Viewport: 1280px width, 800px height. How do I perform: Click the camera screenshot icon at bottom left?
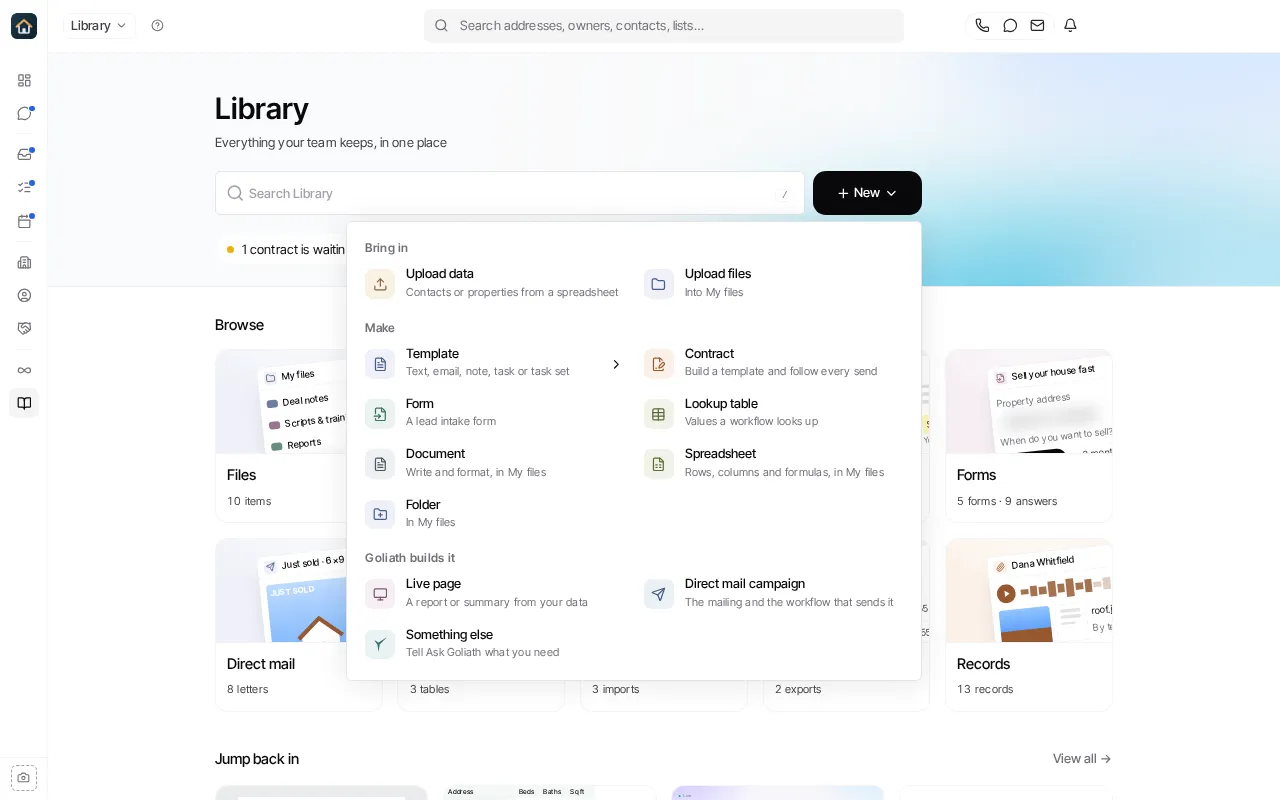[x=24, y=777]
